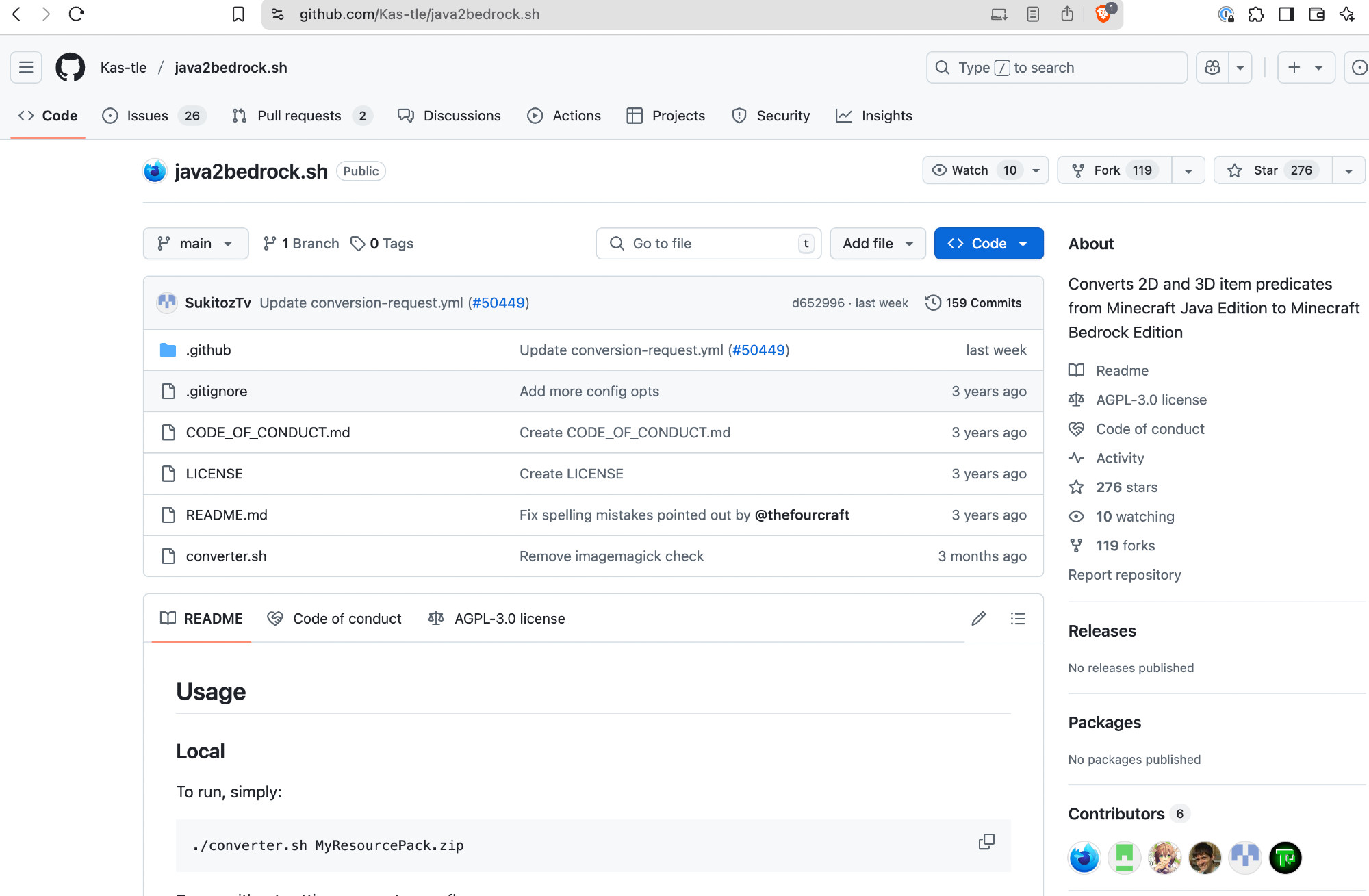Select the AGPL-3.0 license tab
Screen dimensions: 1369x896
pos(496,619)
